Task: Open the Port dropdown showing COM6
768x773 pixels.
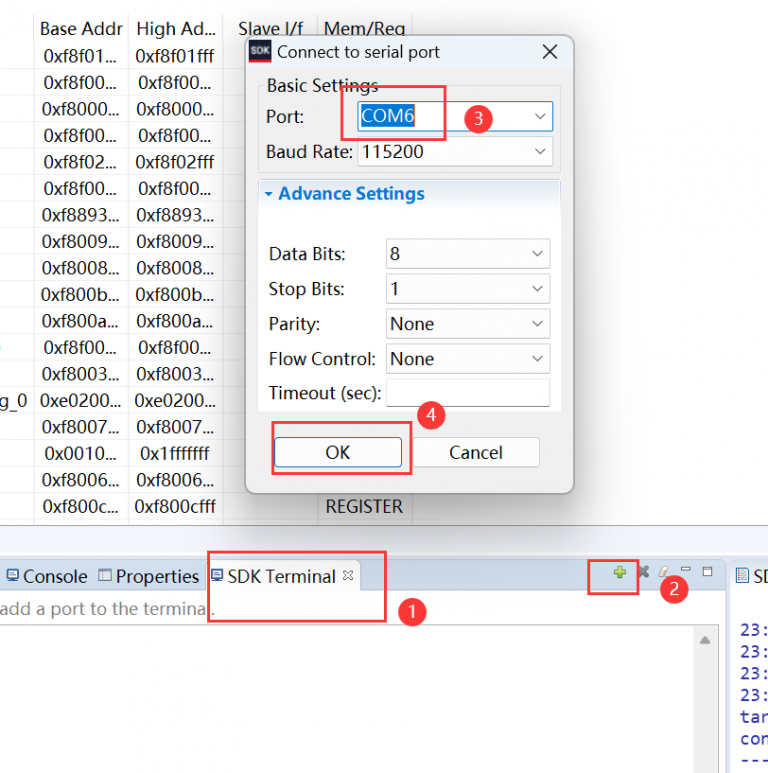Action: (540, 117)
